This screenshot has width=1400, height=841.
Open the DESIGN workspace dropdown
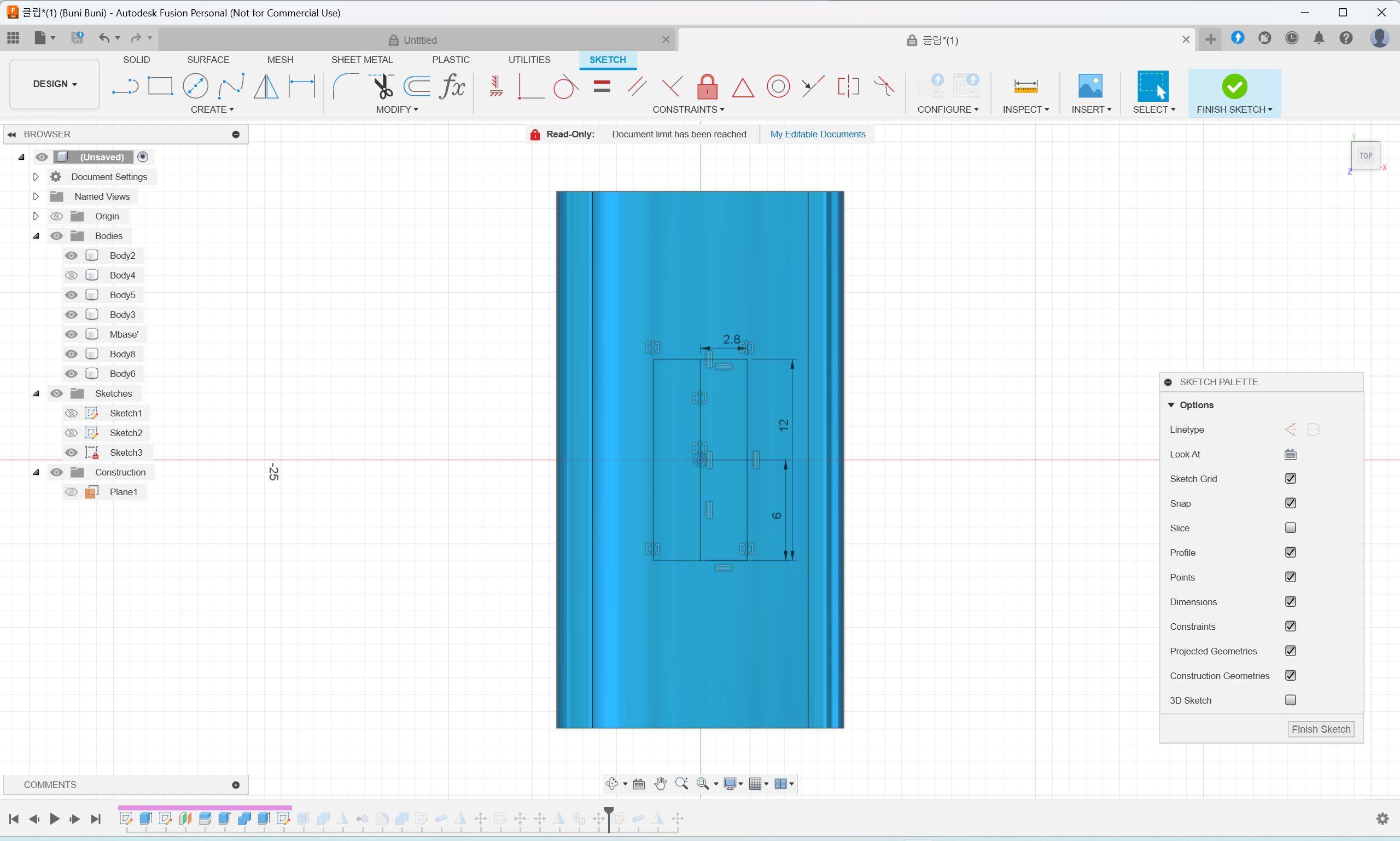[55, 84]
